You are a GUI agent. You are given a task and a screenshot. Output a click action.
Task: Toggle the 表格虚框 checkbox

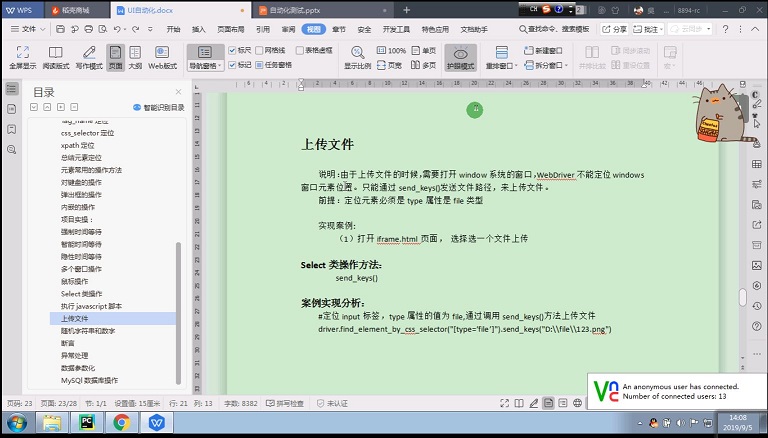click(300, 50)
